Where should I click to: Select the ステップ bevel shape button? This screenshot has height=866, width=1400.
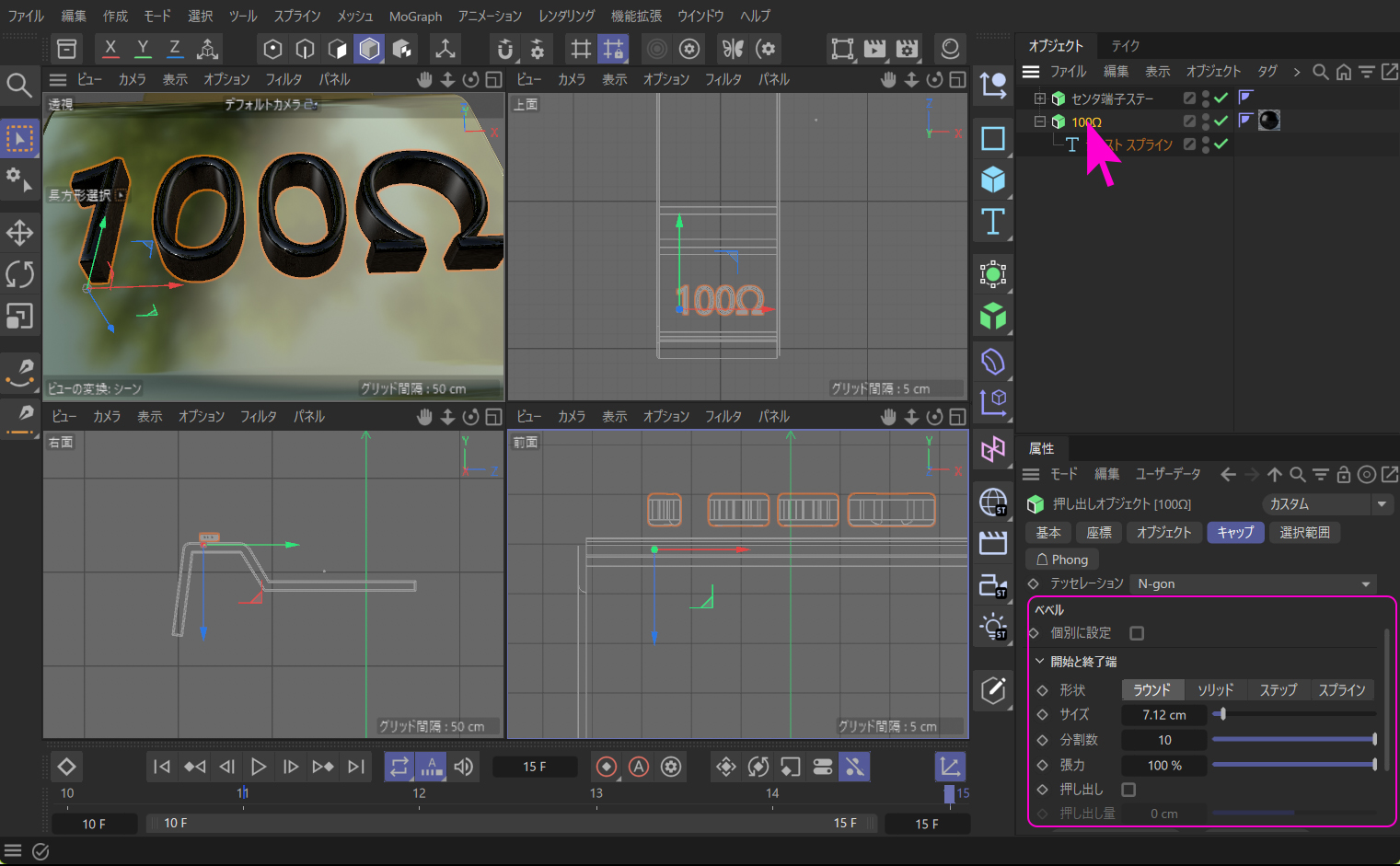click(x=1278, y=689)
